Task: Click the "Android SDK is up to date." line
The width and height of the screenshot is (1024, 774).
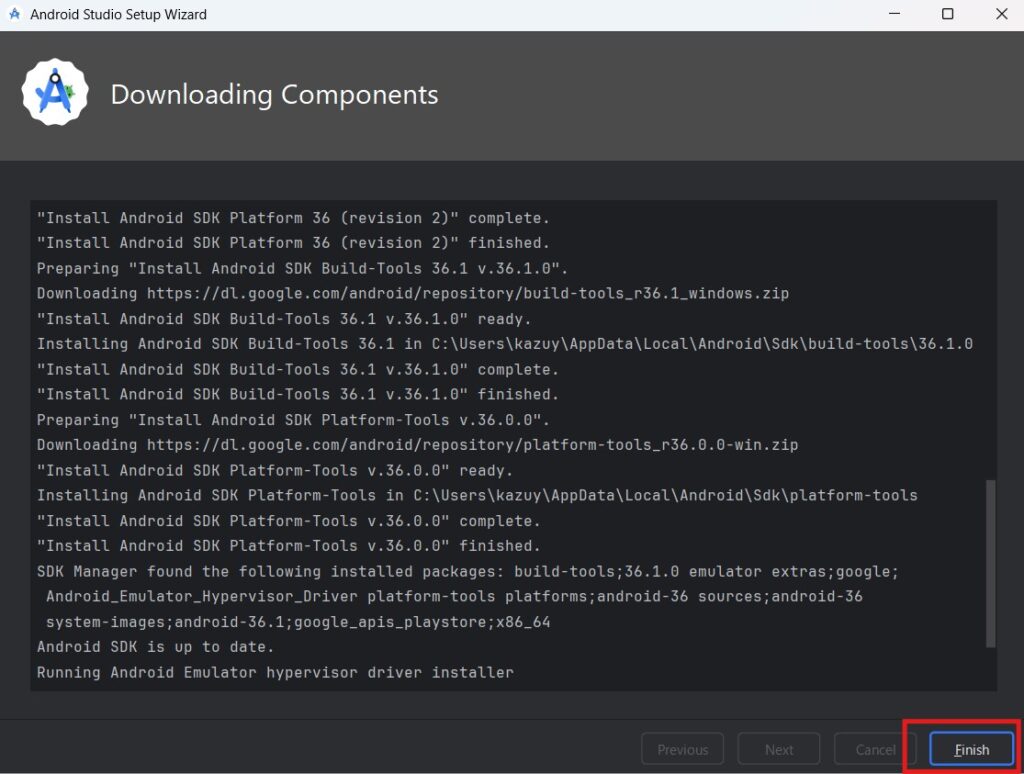Action: [x=155, y=647]
